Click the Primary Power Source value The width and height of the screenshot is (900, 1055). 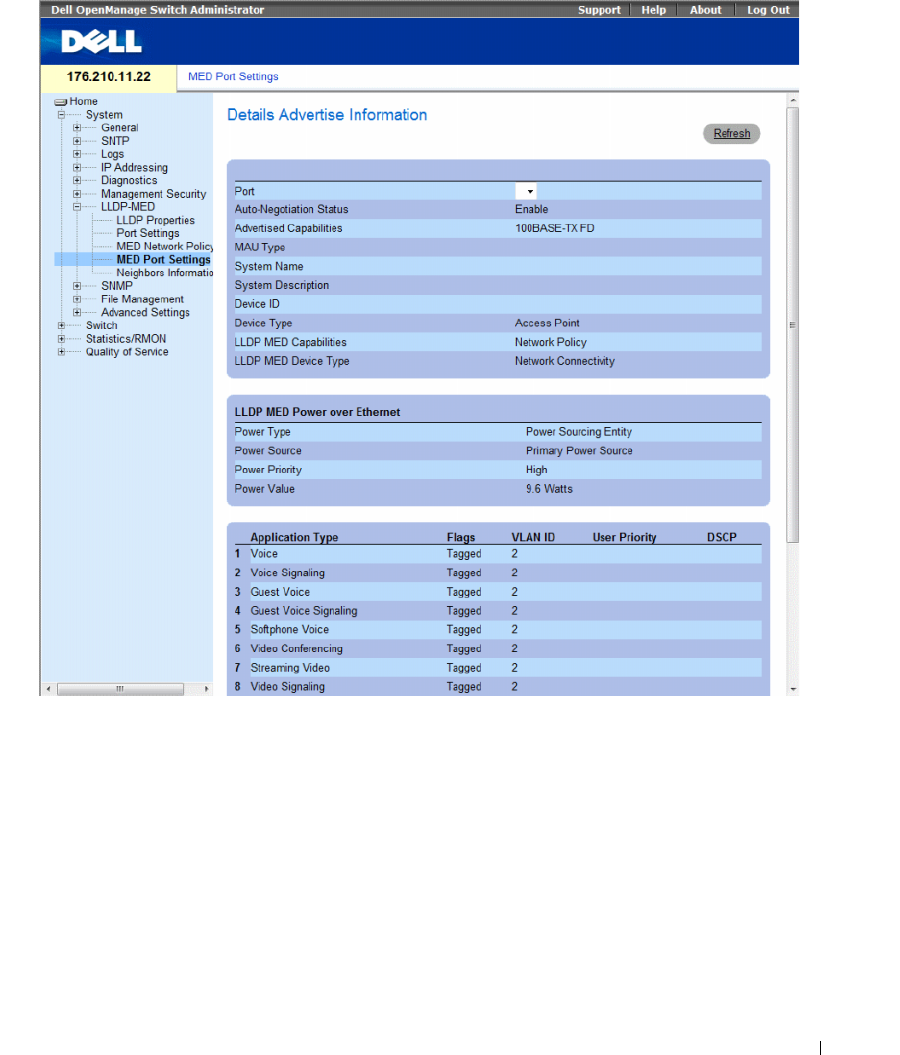[578, 451]
